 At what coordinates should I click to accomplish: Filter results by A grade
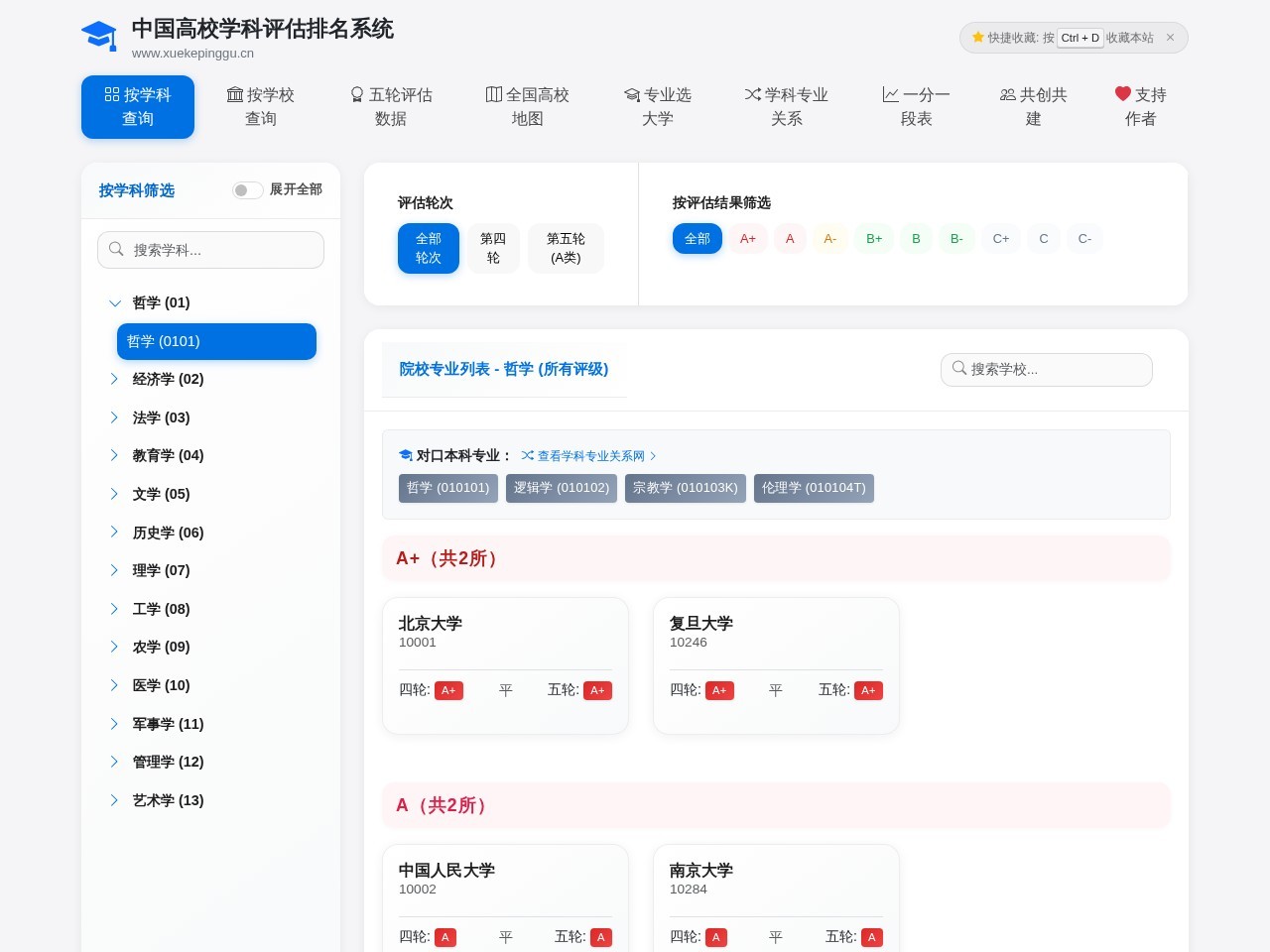point(790,239)
